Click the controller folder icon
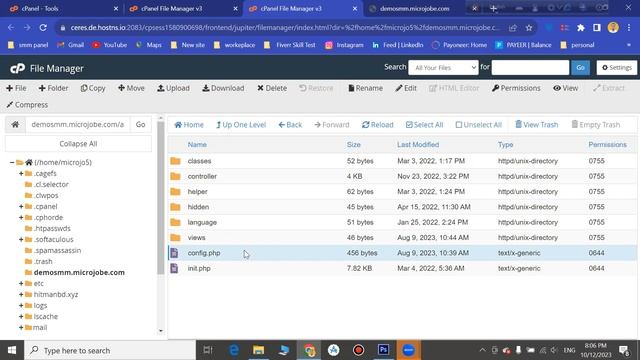The width and height of the screenshot is (640, 360). pos(176,176)
